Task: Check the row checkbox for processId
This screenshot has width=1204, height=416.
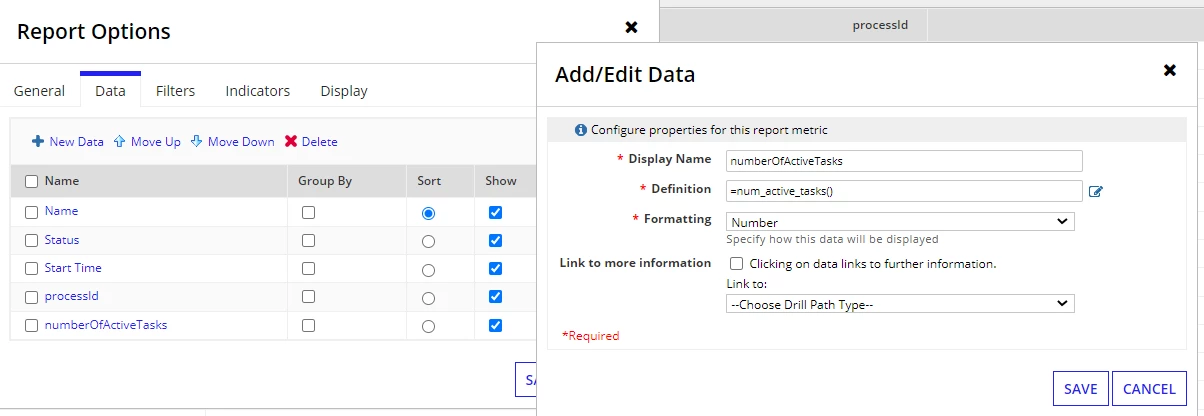Action: coord(32,297)
